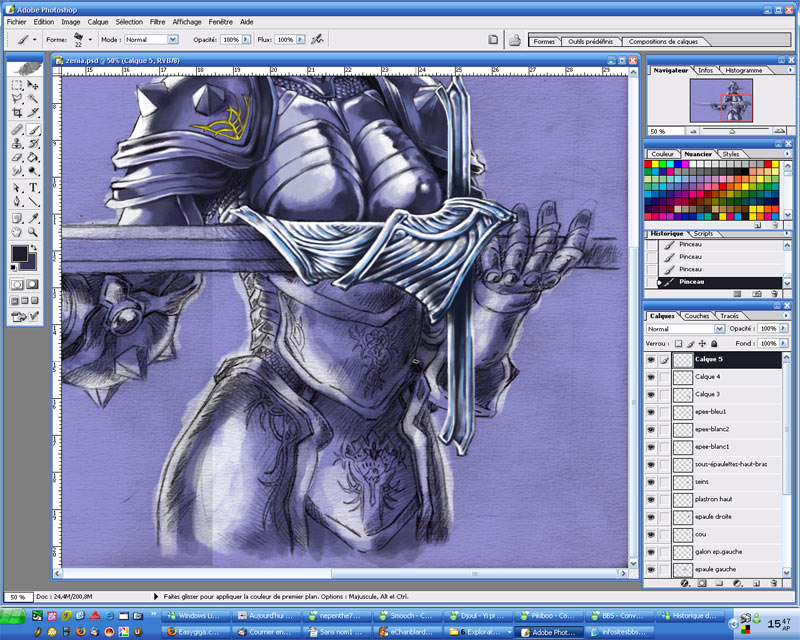Pick the Line shape tool
This screenshot has height=640, width=800.
click(33, 202)
